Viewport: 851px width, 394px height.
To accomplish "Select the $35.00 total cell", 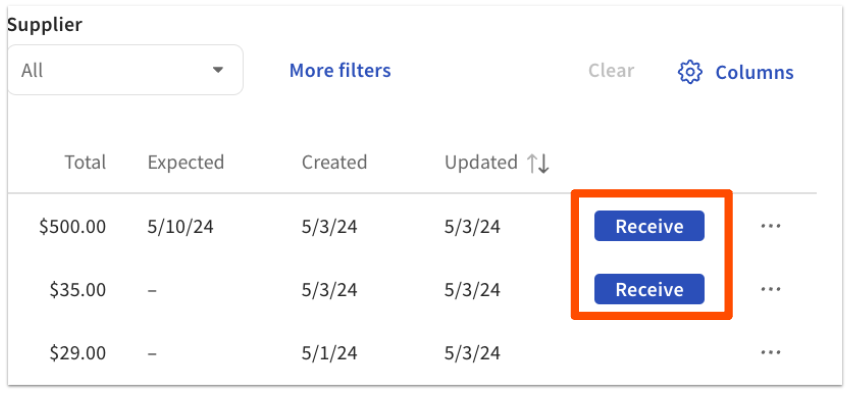I will (78, 290).
